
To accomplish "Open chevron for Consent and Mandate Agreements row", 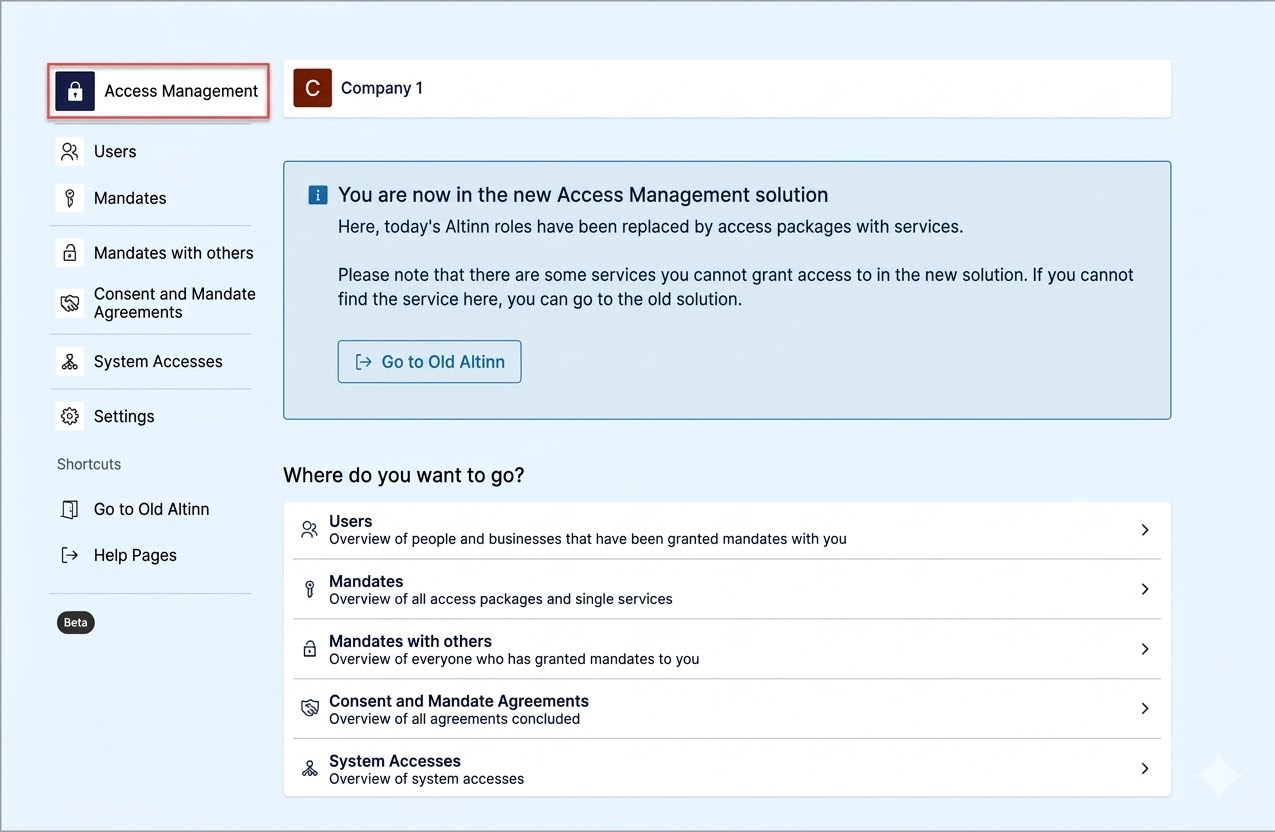I will pos(1145,709).
